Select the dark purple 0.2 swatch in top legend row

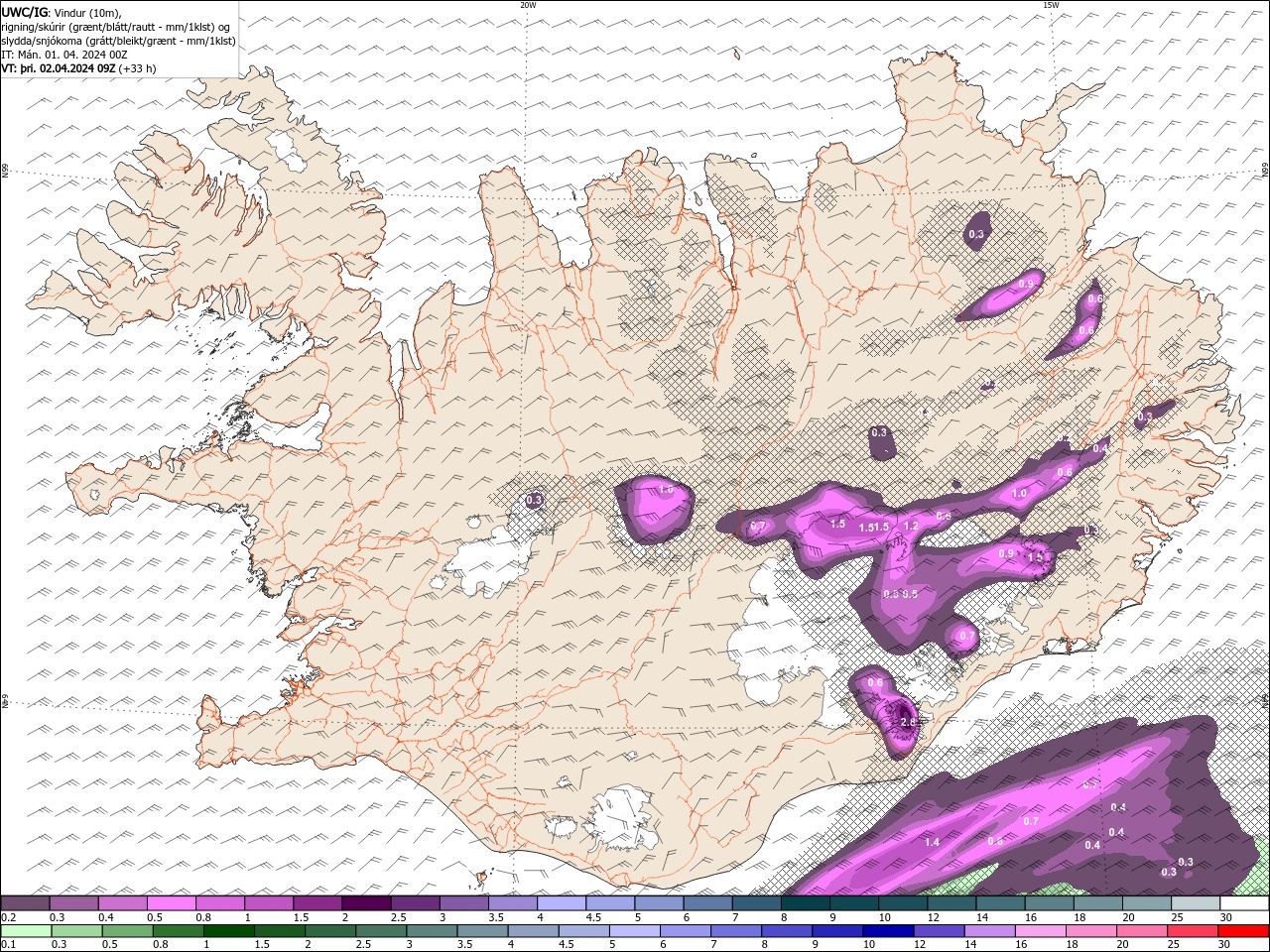tap(26, 903)
